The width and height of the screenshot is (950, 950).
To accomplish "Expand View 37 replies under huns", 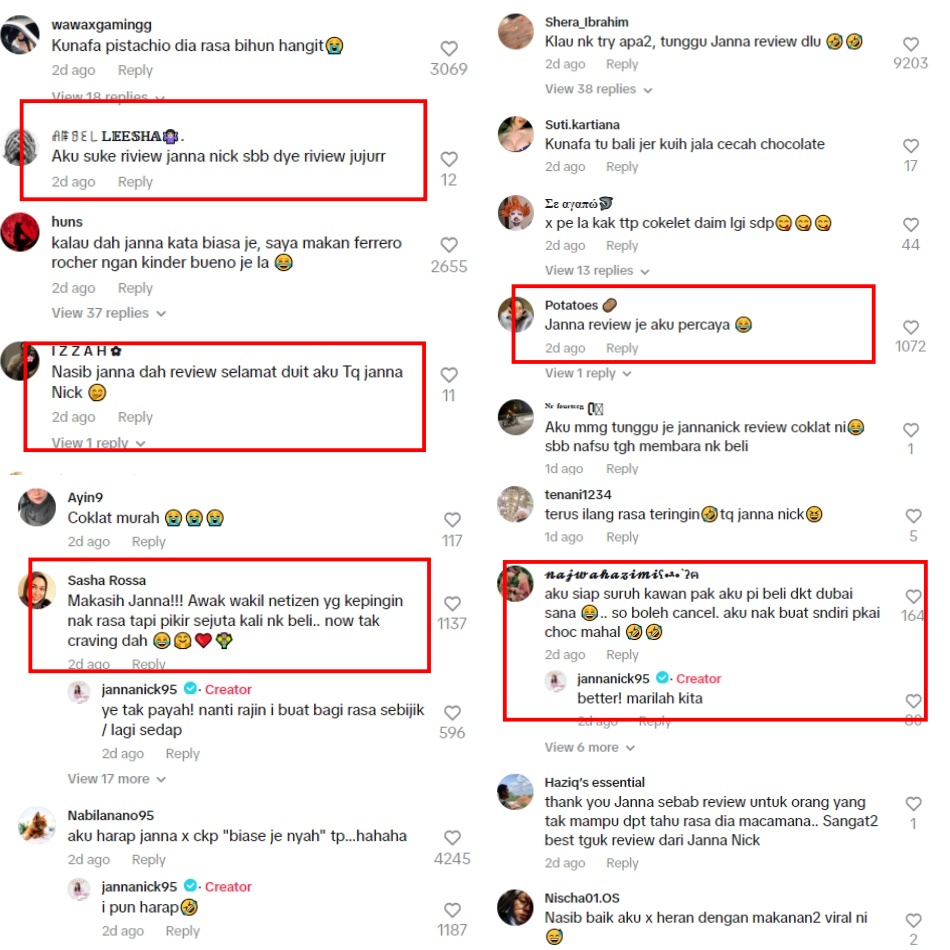I will pos(108,313).
